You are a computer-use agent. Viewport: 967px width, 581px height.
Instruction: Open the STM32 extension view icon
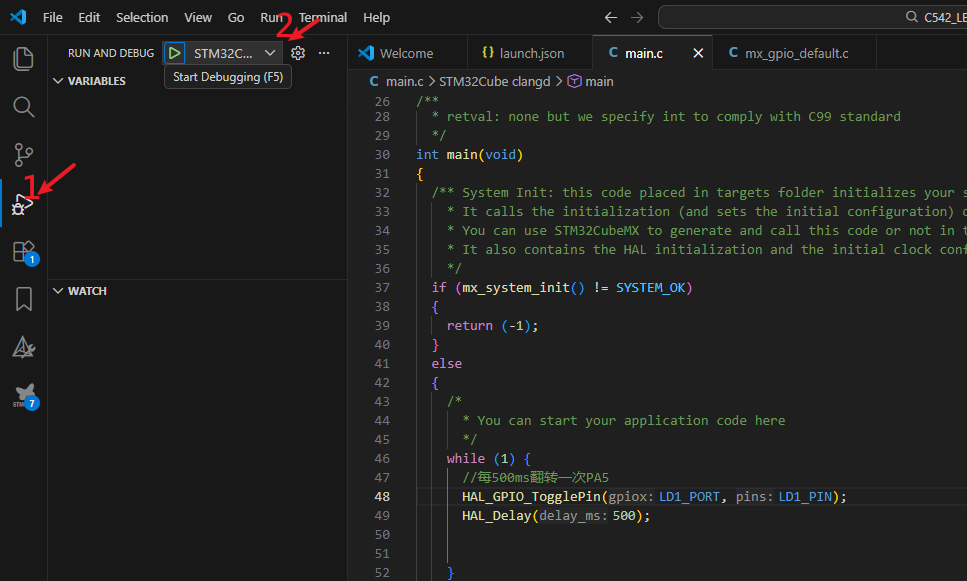pos(25,396)
